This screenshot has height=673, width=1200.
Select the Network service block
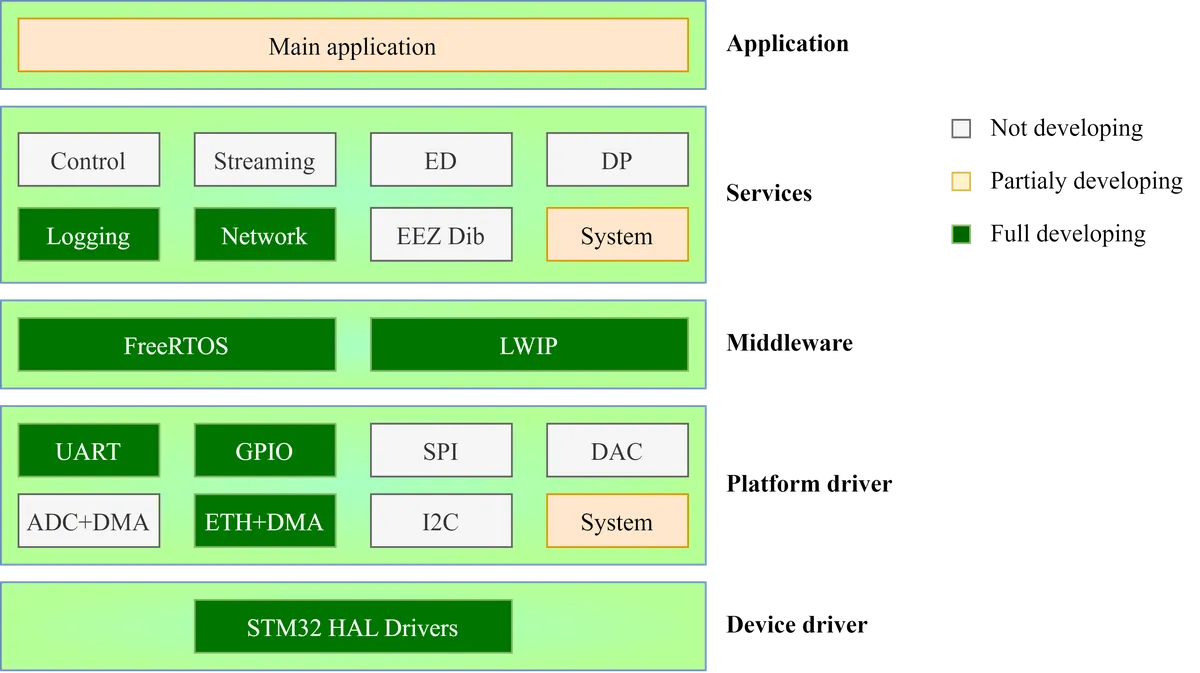coord(265,235)
